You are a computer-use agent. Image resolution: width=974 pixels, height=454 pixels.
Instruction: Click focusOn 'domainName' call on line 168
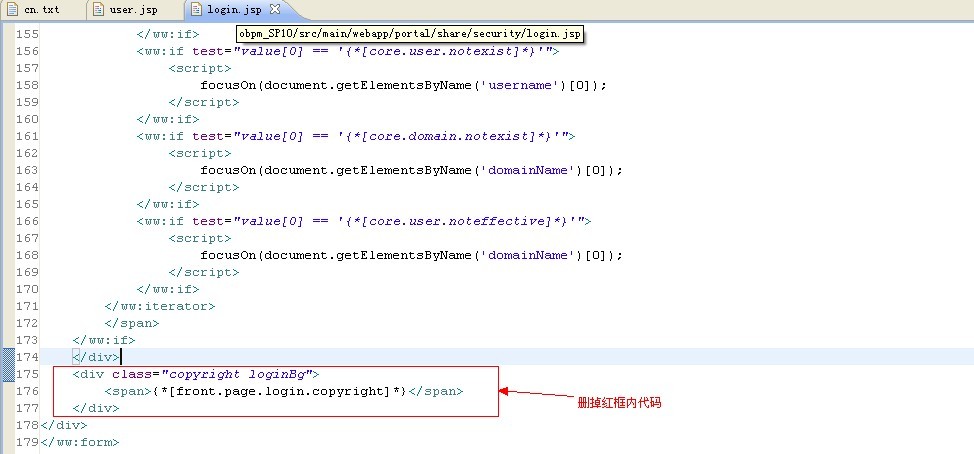[x=411, y=255]
